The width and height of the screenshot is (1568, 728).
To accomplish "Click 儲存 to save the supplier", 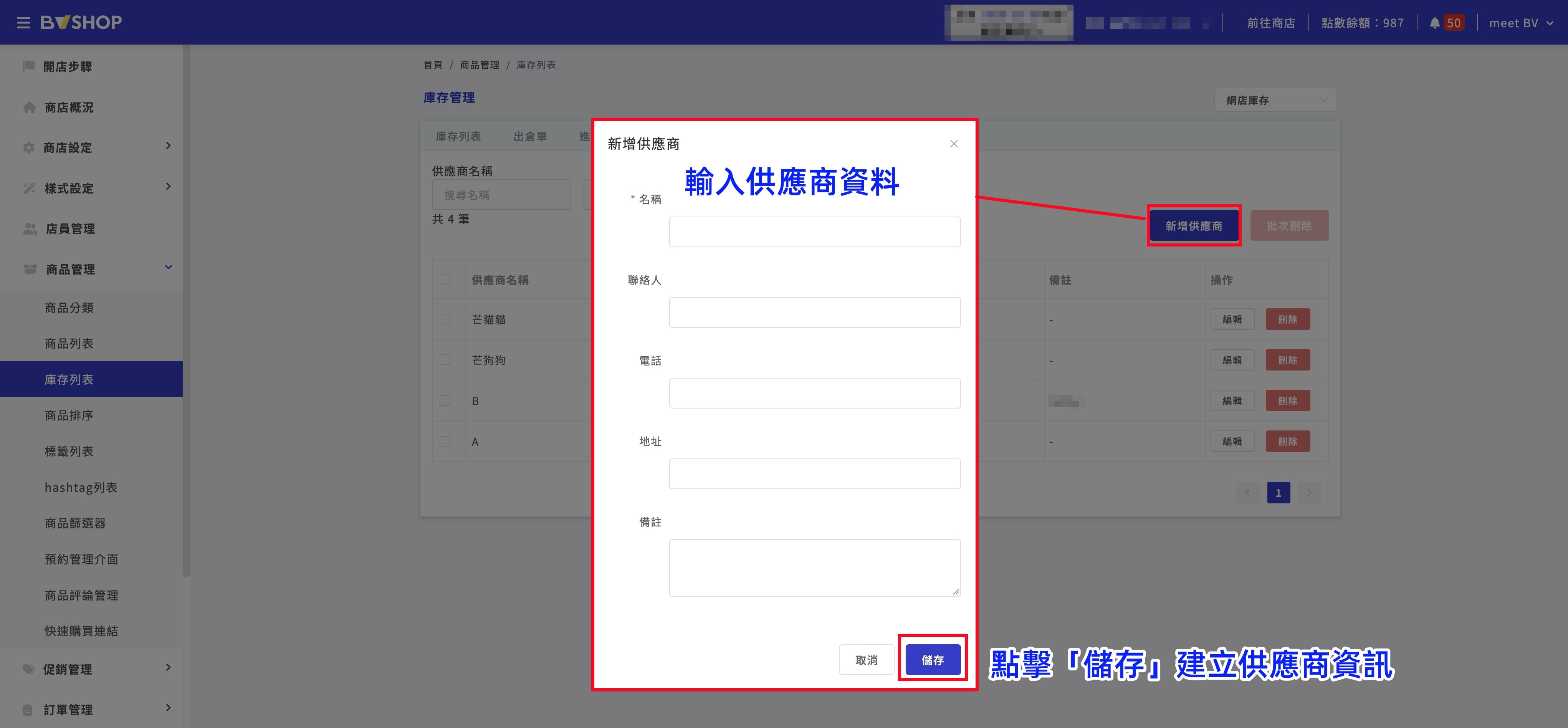I will [933, 660].
